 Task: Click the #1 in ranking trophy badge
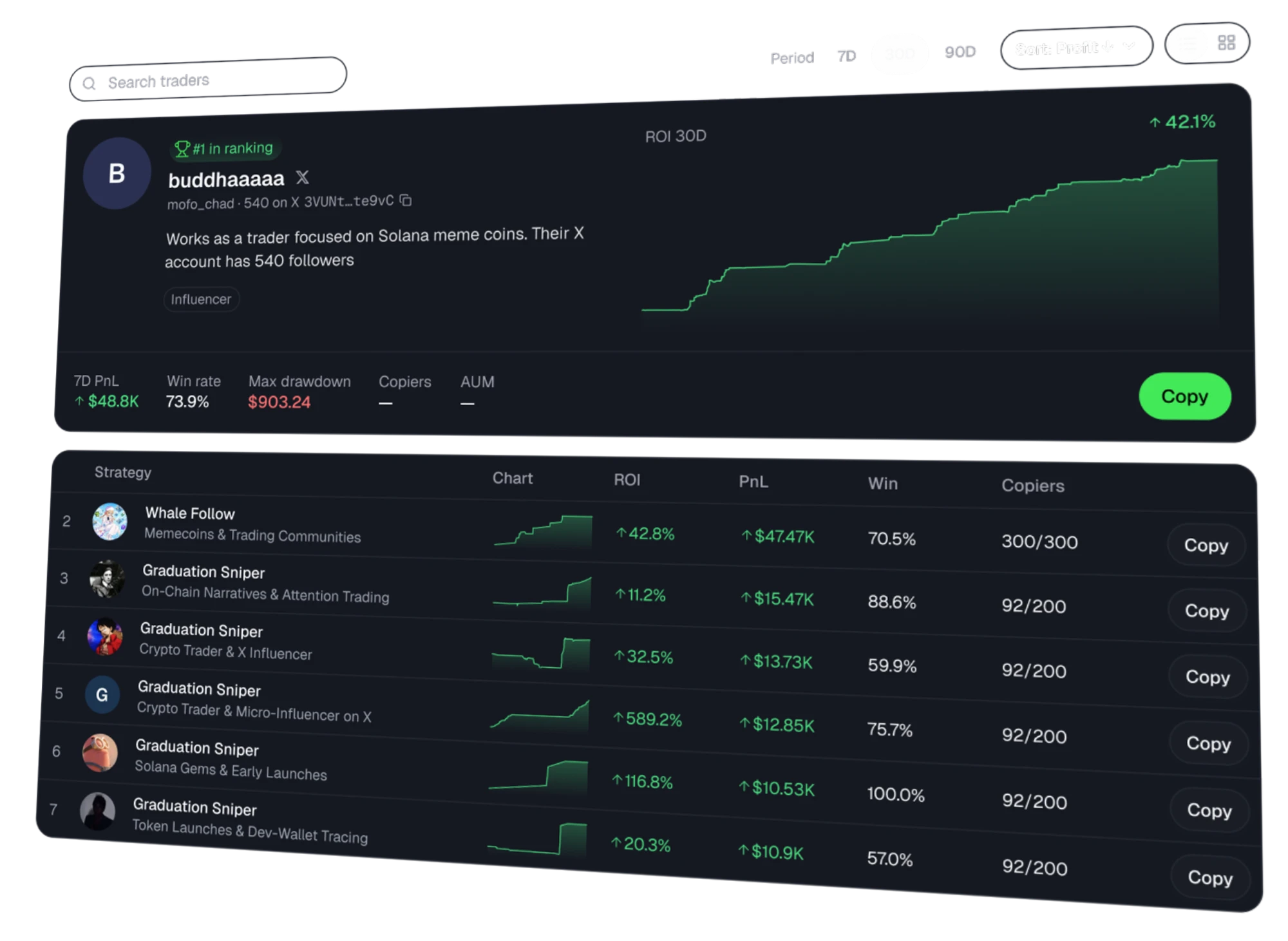tap(224, 149)
